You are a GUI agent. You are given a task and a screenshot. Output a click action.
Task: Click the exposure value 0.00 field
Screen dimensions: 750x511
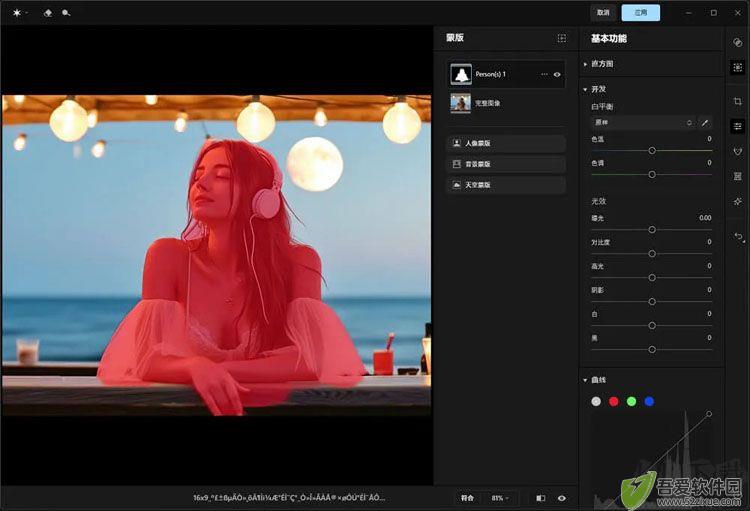click(705, 218)
